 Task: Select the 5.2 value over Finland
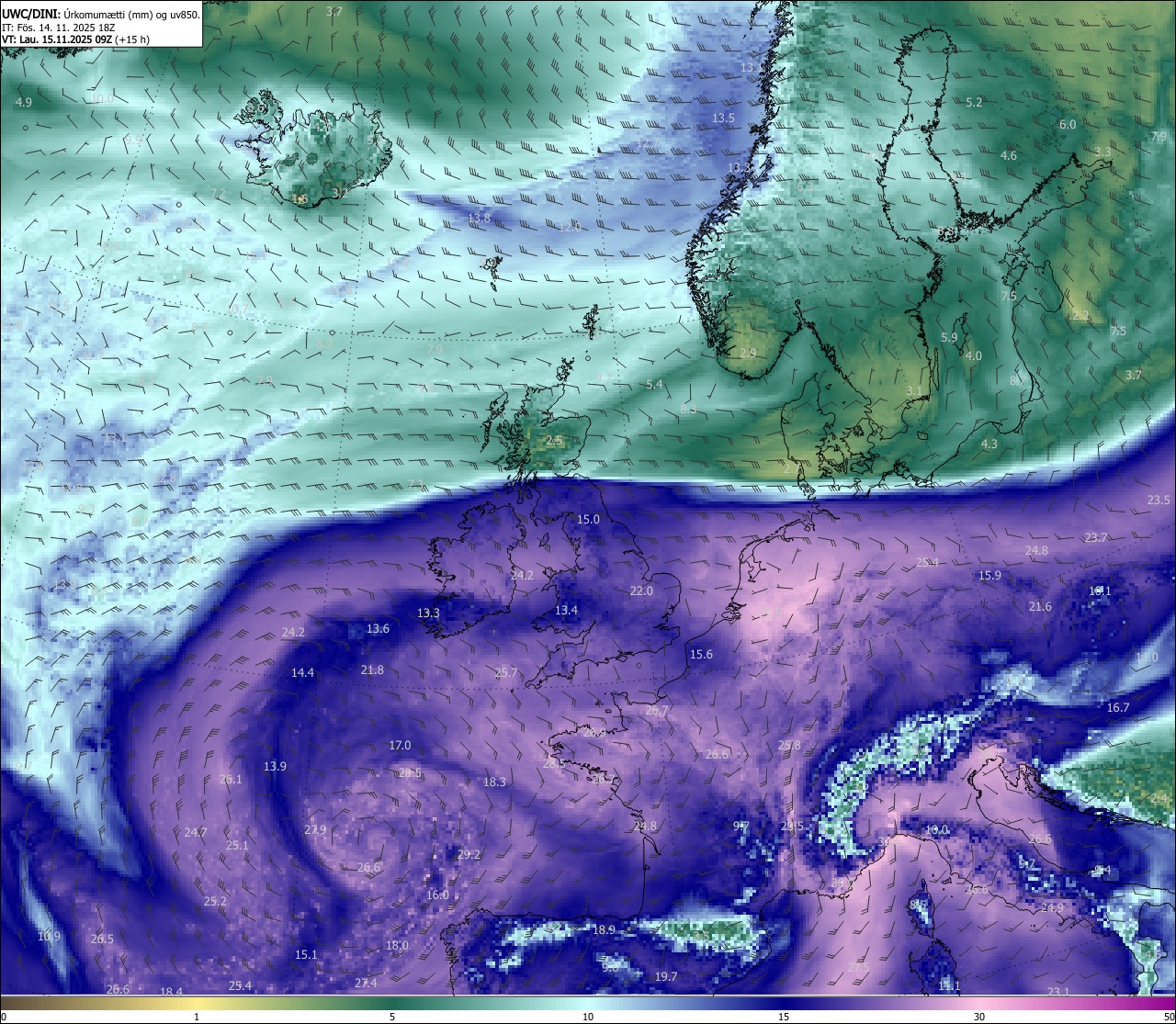974,102
